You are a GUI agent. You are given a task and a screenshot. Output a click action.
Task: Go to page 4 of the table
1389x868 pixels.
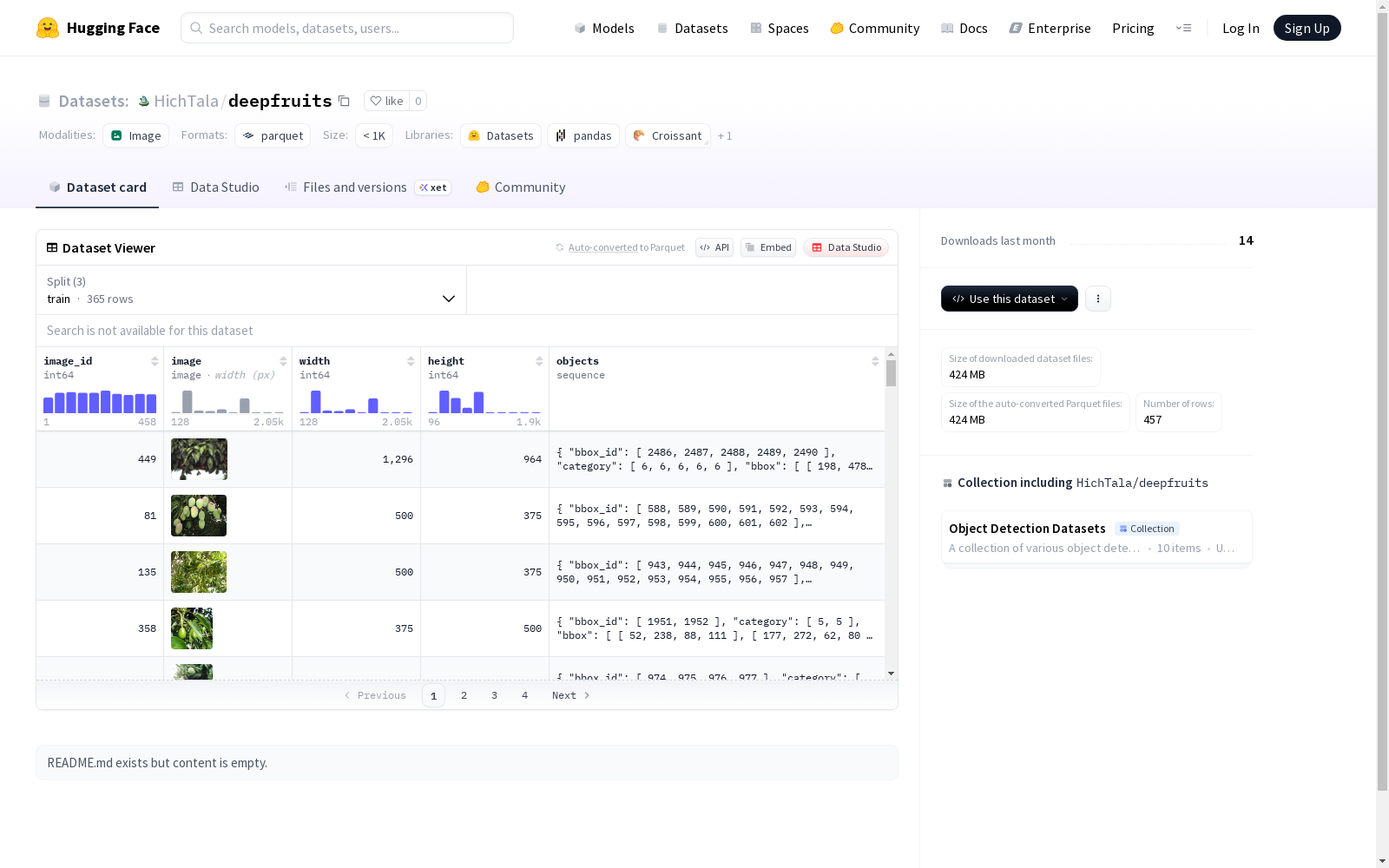[x=525, y=695]
